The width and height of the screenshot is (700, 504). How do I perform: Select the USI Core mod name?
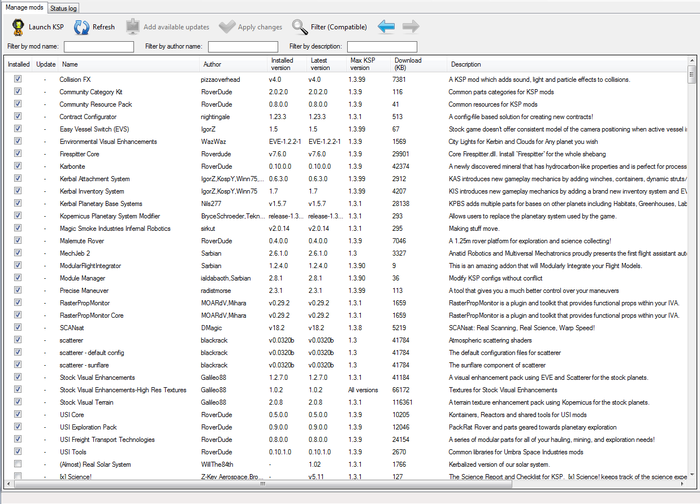click(x=71, y=415)
